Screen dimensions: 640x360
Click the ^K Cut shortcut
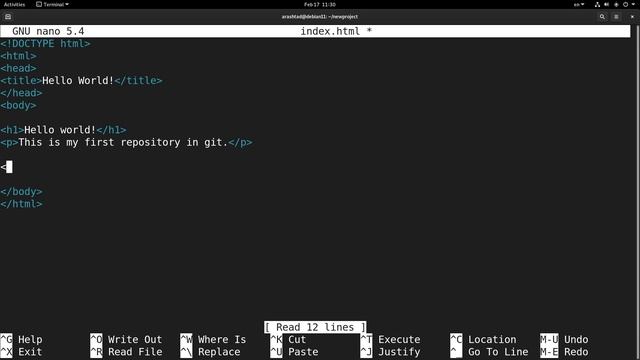288,339
